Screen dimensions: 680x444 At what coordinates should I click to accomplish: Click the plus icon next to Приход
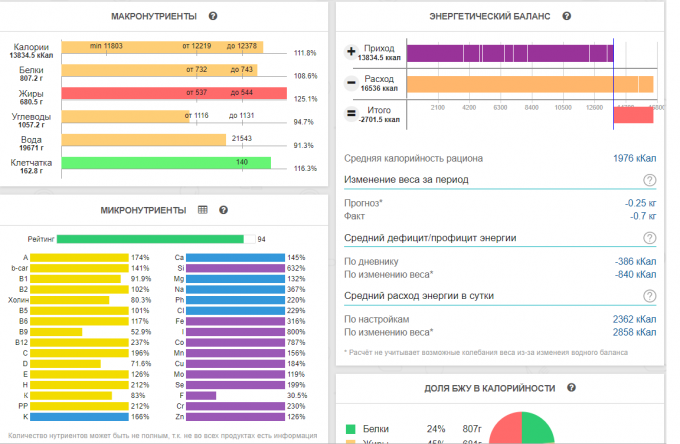point(351,52)
